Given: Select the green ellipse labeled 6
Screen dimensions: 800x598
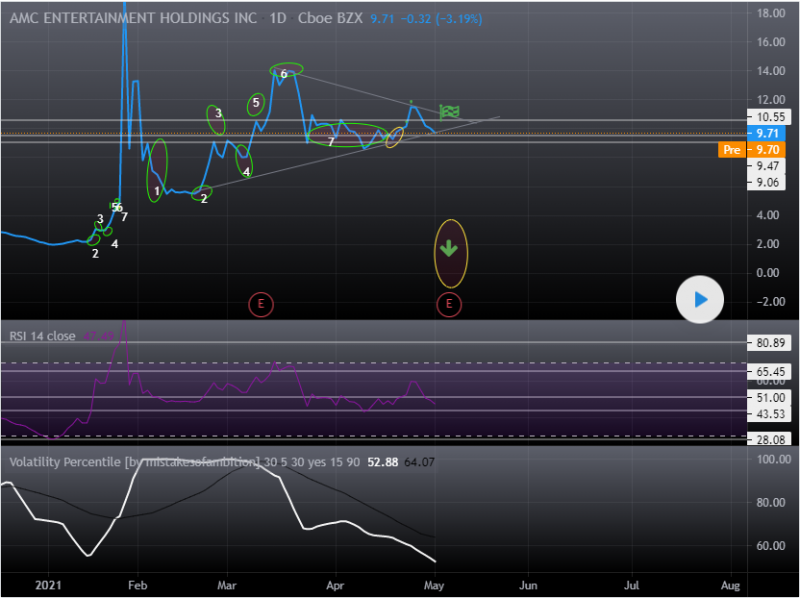Looking at the screenshot, I should pos(285,73).
